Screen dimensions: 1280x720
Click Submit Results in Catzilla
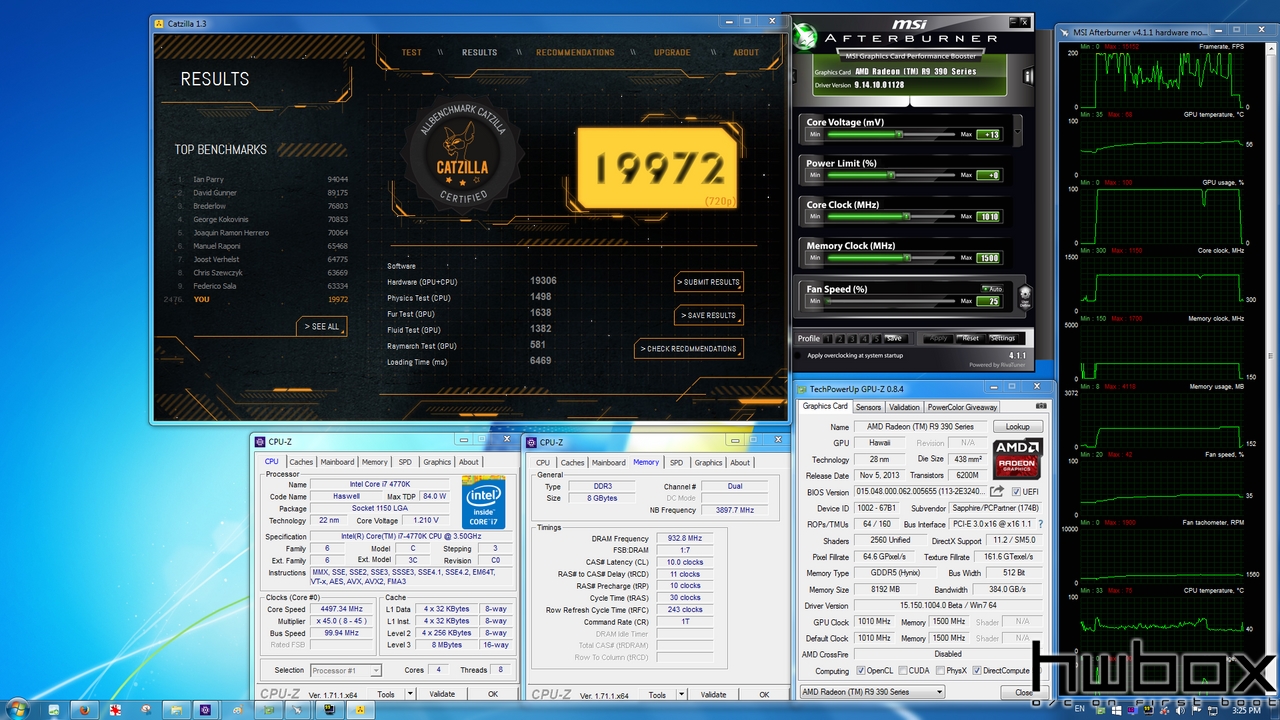tap(709, 282)
